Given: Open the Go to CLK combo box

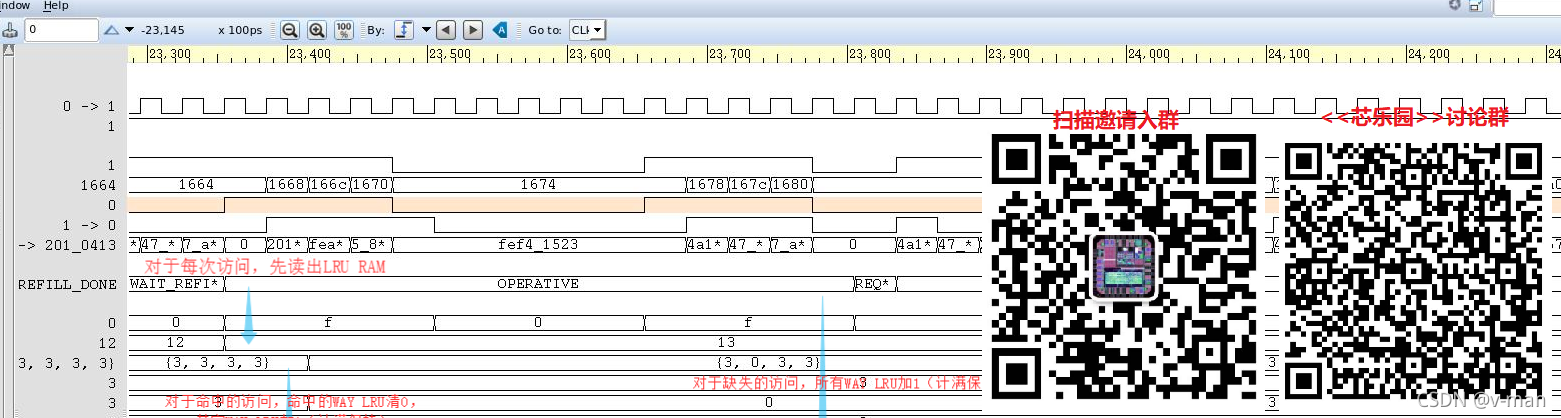Looking at the screenshot, I should [588, 30].
